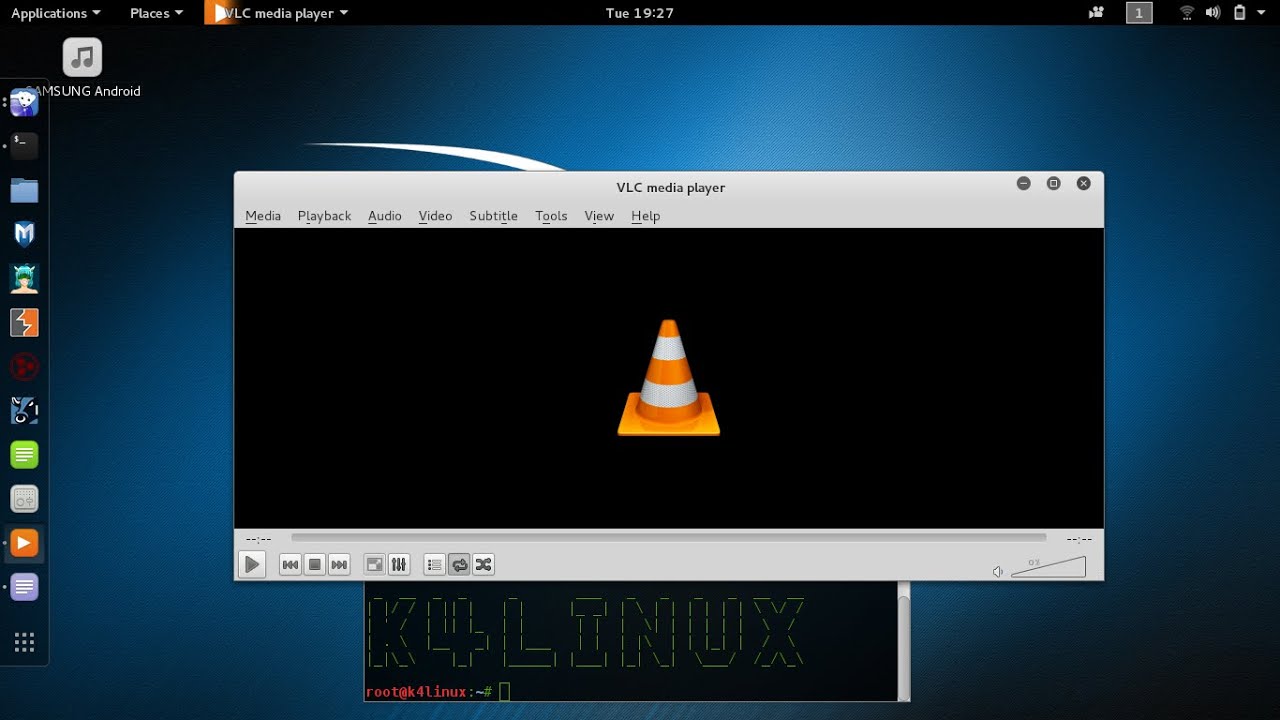
Task: Start playback with the Play button
Action: 252,565
